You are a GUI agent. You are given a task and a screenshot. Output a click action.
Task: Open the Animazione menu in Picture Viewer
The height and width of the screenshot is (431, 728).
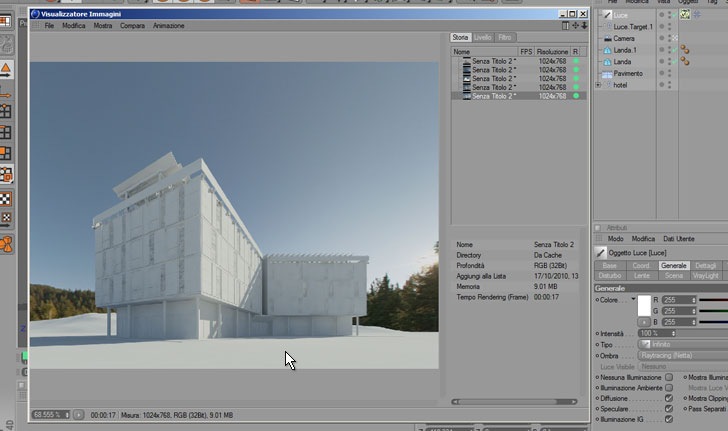pyautogui.click(x=169, y=26)
